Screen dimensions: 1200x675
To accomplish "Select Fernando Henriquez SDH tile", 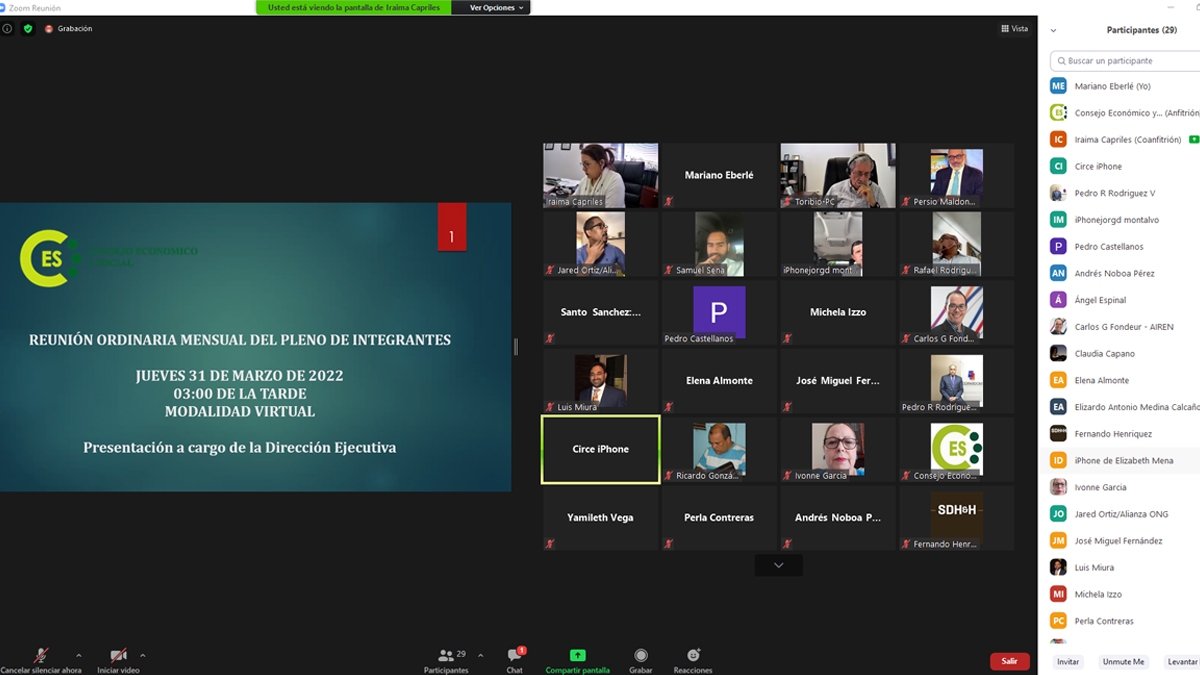I will [957, 518].
